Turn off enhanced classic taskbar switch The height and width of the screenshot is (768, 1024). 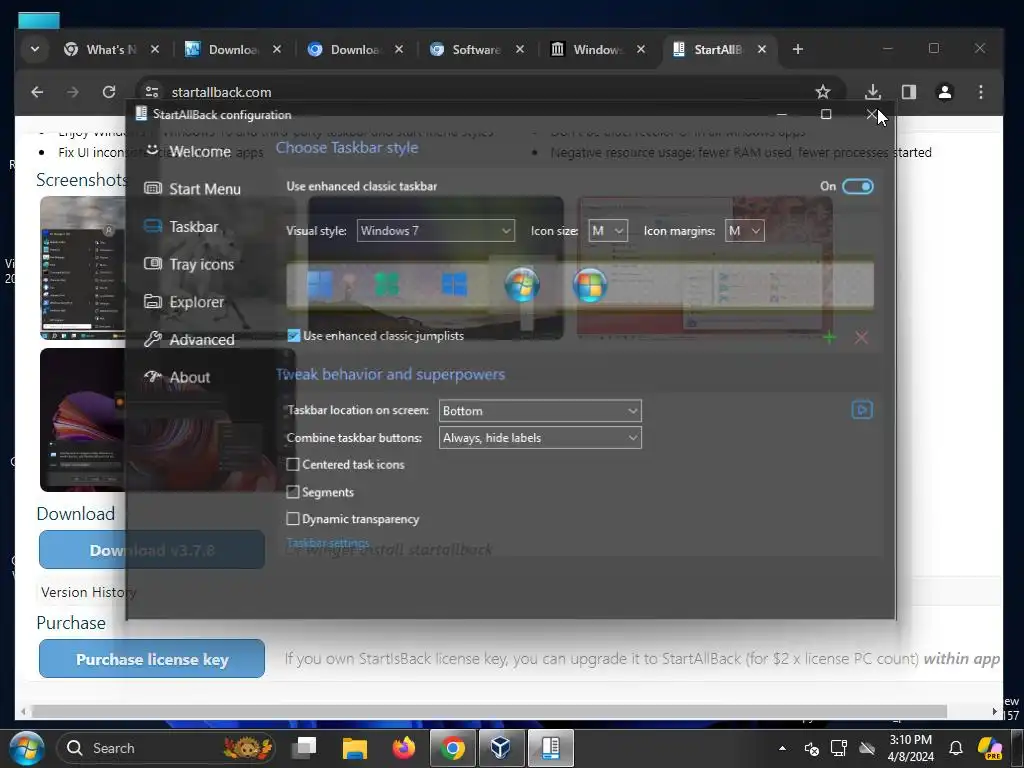(x=857, y=186)
